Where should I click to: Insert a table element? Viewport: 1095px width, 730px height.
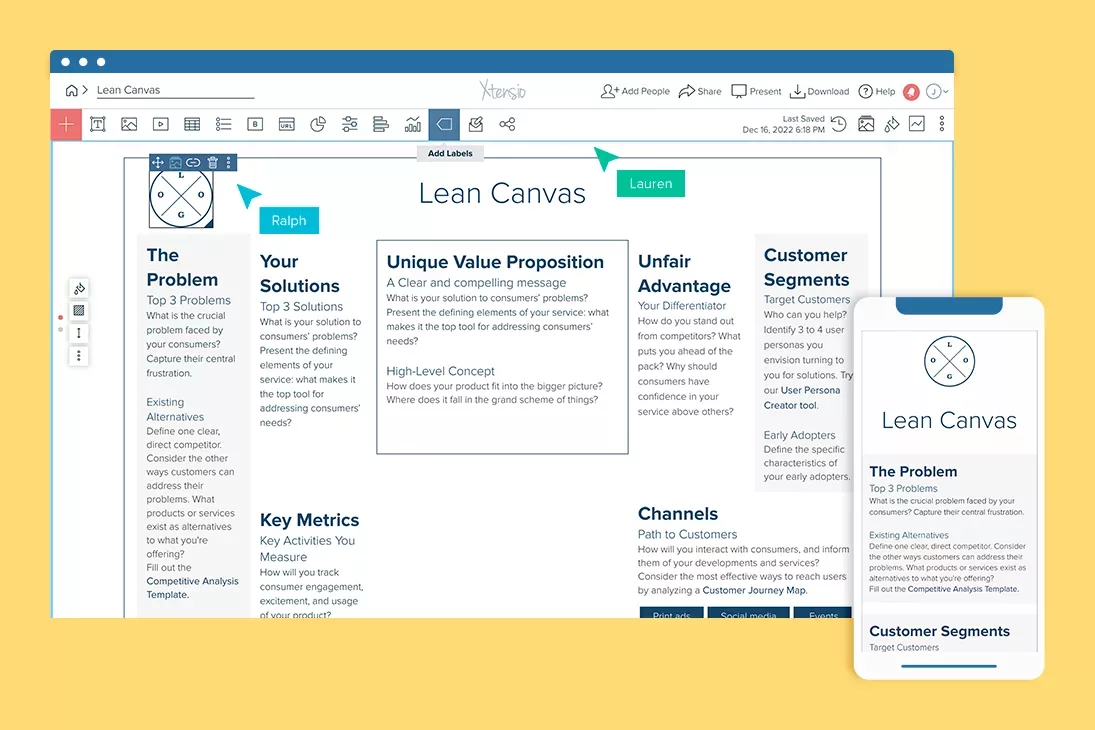pos(192,124)
